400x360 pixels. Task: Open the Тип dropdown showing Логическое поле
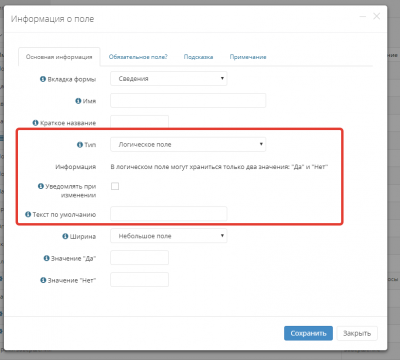coord(188,144)
